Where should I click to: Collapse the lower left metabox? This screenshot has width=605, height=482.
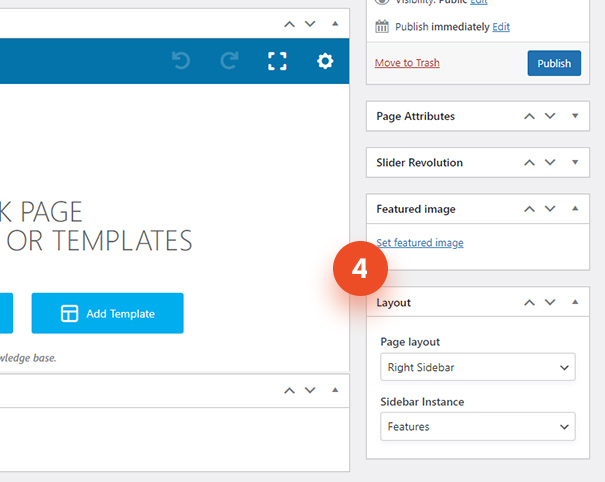tap(335, 390)
